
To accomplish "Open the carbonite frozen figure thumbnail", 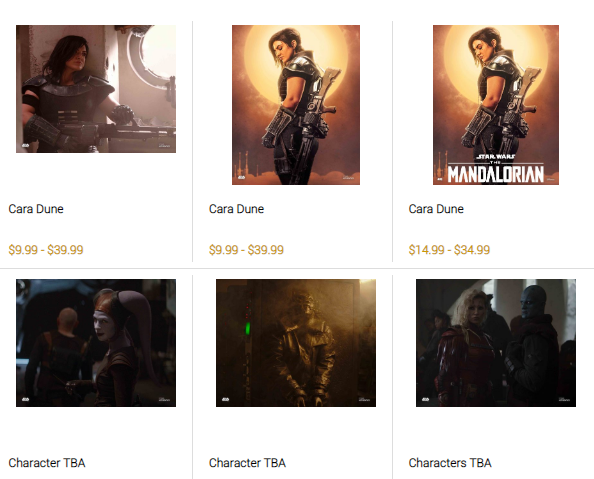I will [296, 343].
